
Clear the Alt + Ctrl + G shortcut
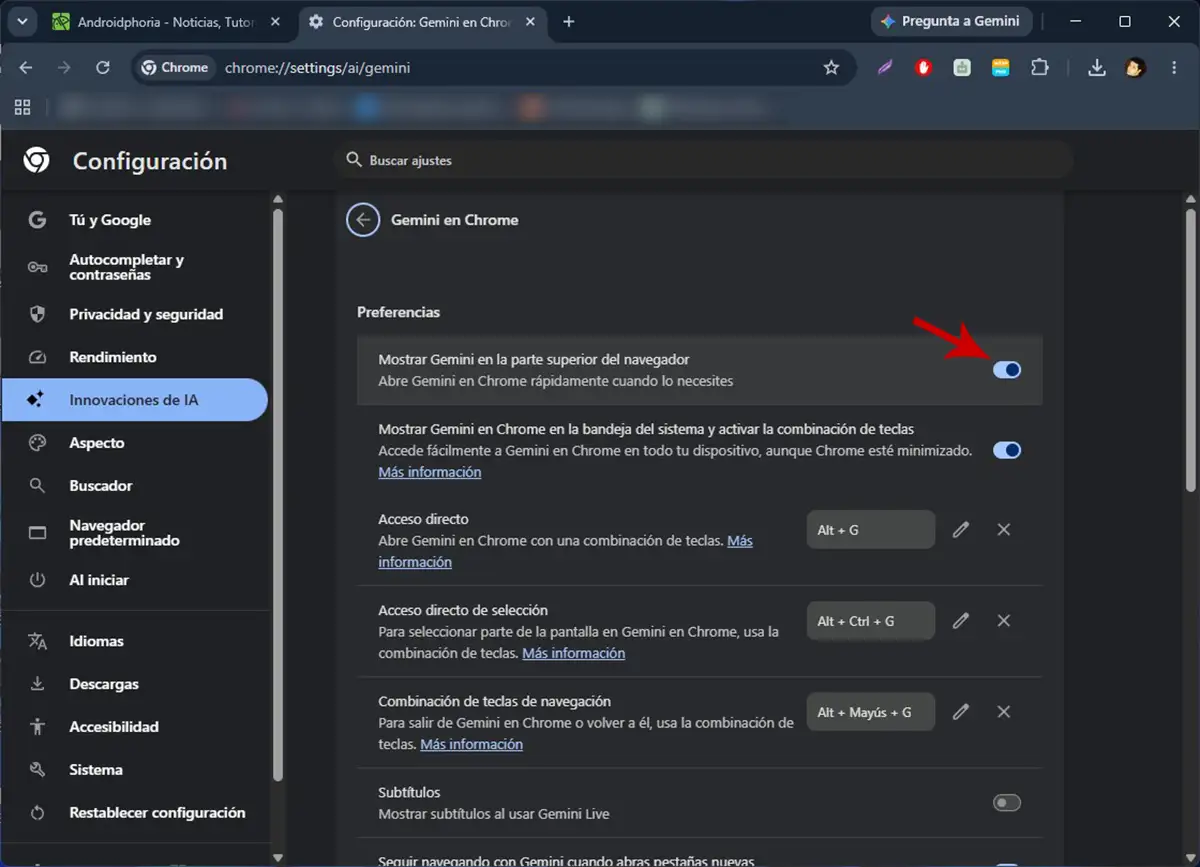coord(1004,621)
